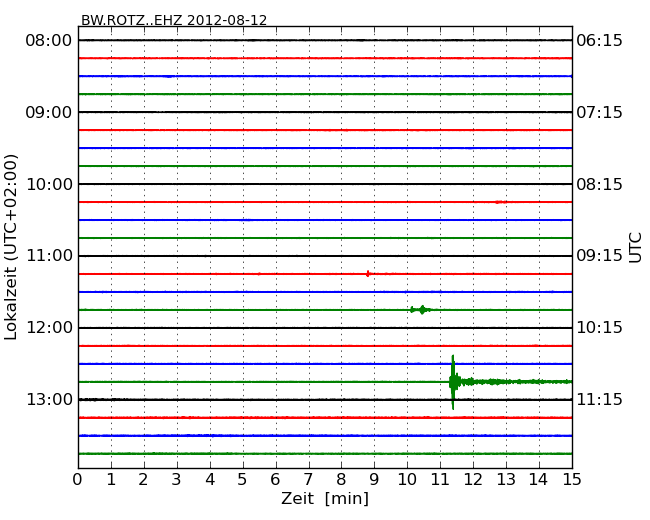
Task: Select the x-axis tick label 15
Action: coord(572,479)
